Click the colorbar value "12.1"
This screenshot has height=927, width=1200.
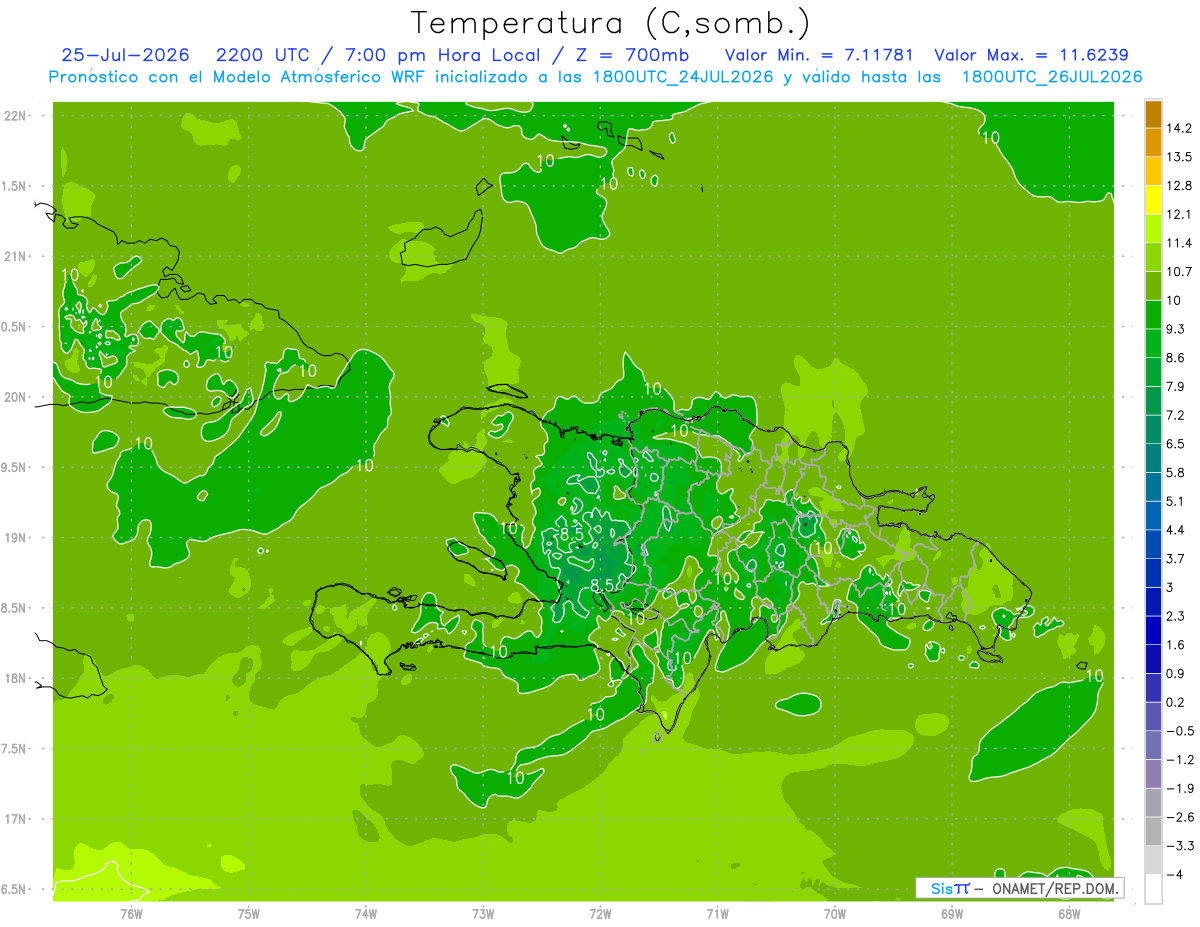click(x=1179, y=214)
